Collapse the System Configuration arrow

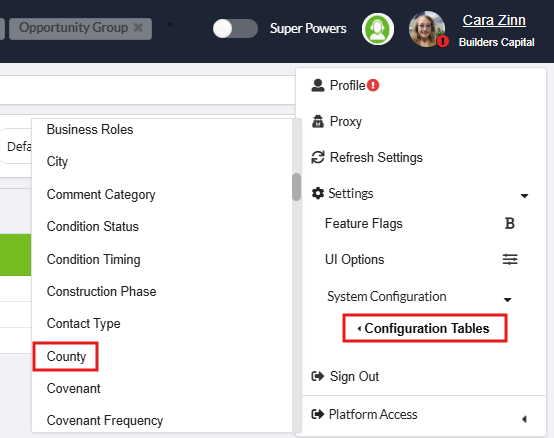[x=507, y=300]
